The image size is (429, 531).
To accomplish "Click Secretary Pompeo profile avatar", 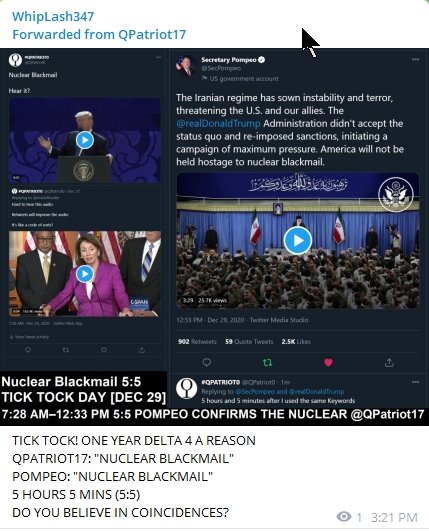I will (186, 65).
